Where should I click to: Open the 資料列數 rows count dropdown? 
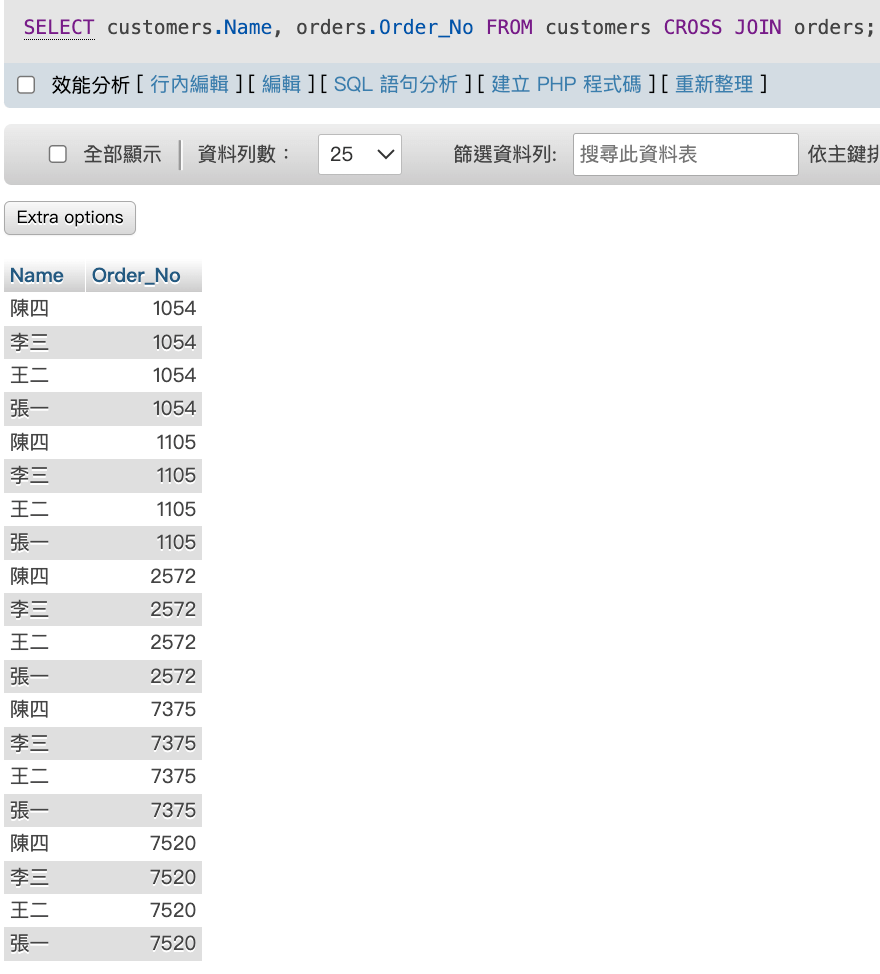[x=359, y=154]
